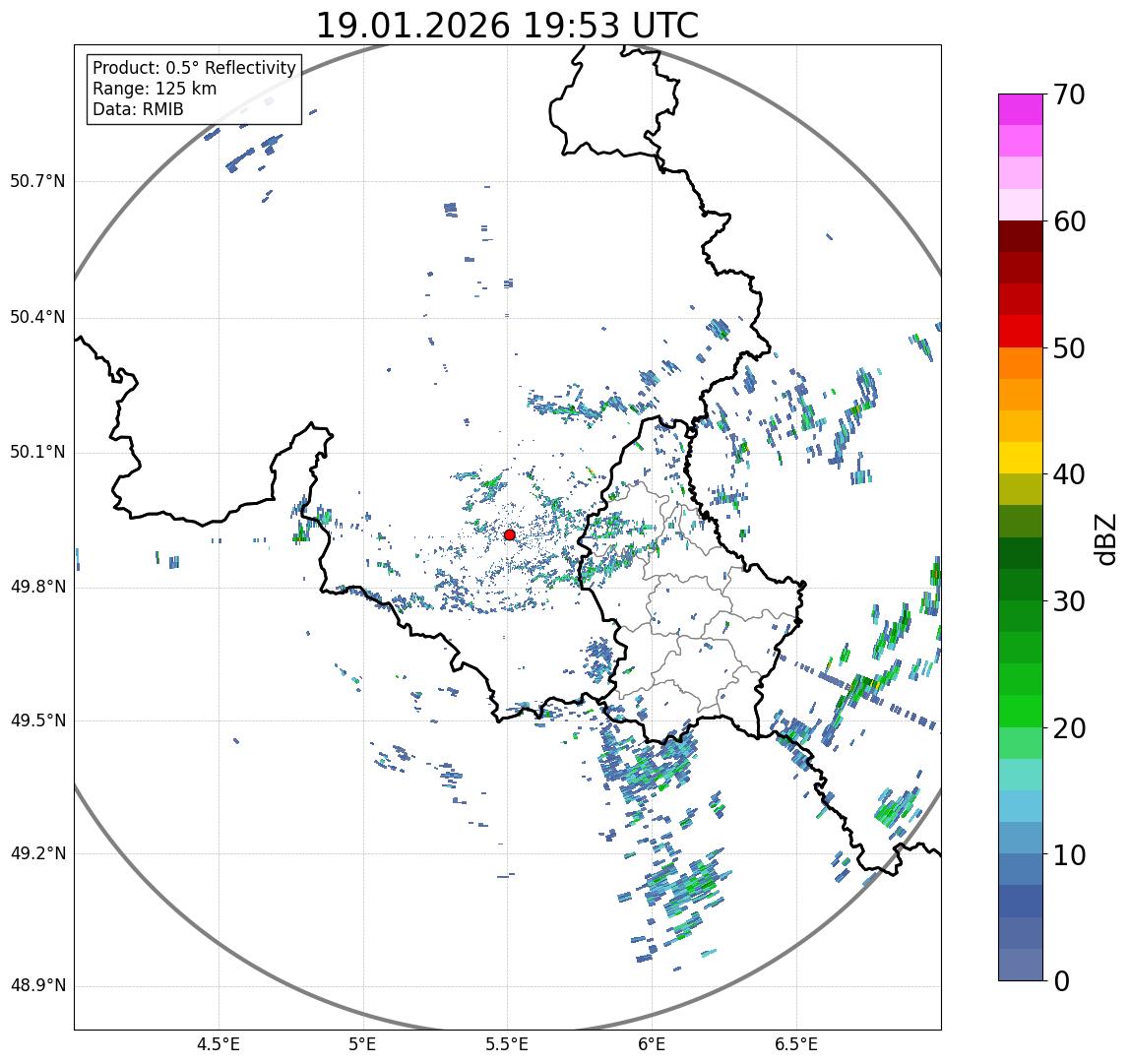Click the pale pink swatch just above 60 dBZ
The height and width of the screenshot is (1064, 1130).
click(x=1021, y=205)
